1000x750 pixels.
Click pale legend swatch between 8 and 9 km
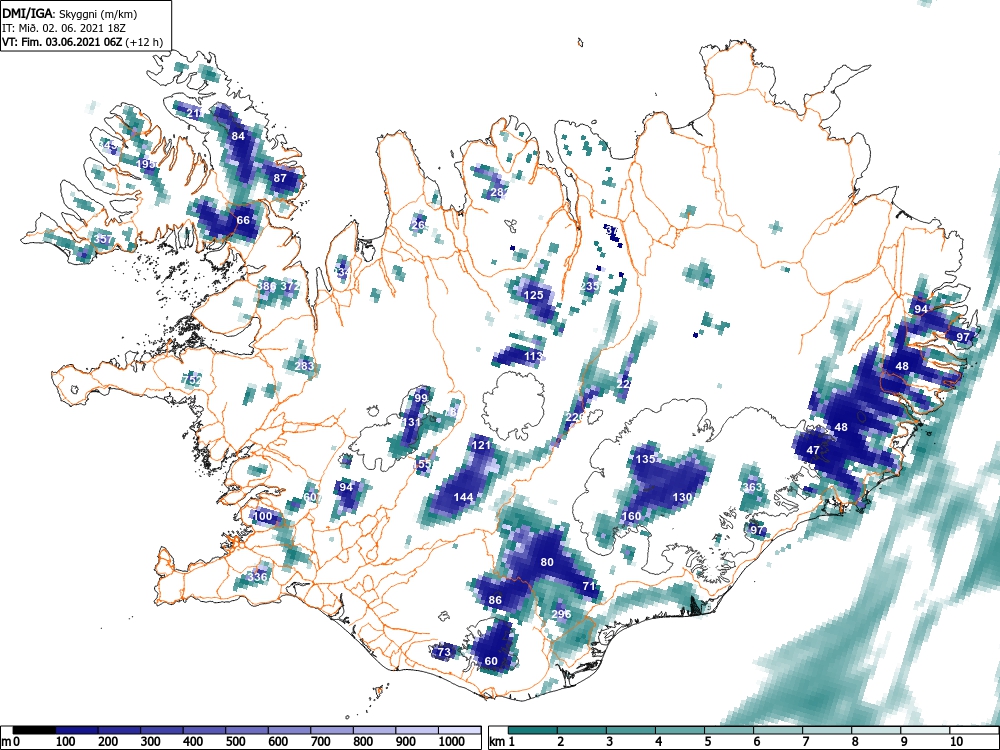(876, 730)
